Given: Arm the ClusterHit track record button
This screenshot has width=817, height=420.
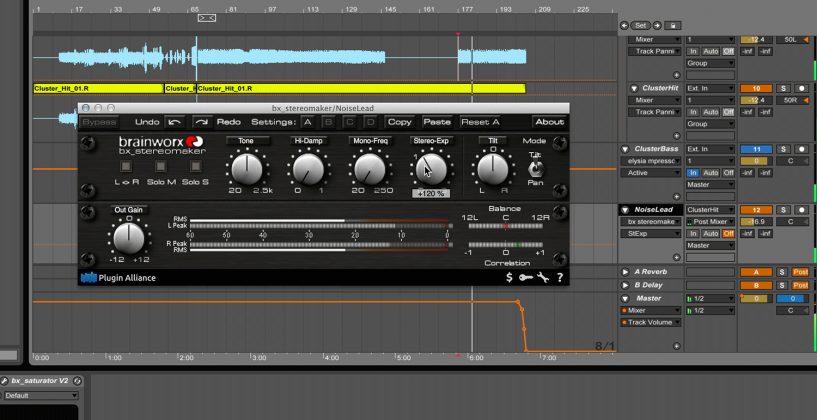Looking at the screenshot, I should point(801,88).
